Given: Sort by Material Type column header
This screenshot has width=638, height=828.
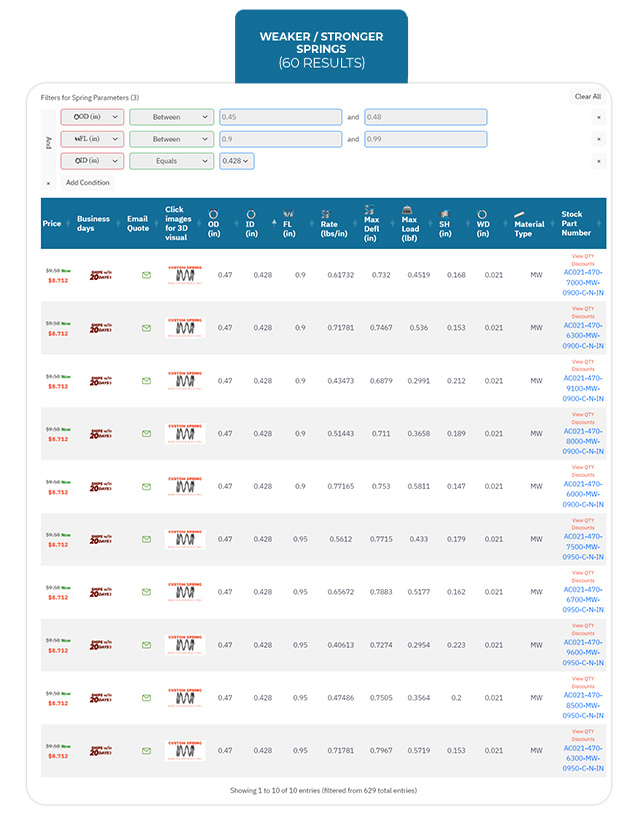Looking at the screenshot, I should 529,223.
